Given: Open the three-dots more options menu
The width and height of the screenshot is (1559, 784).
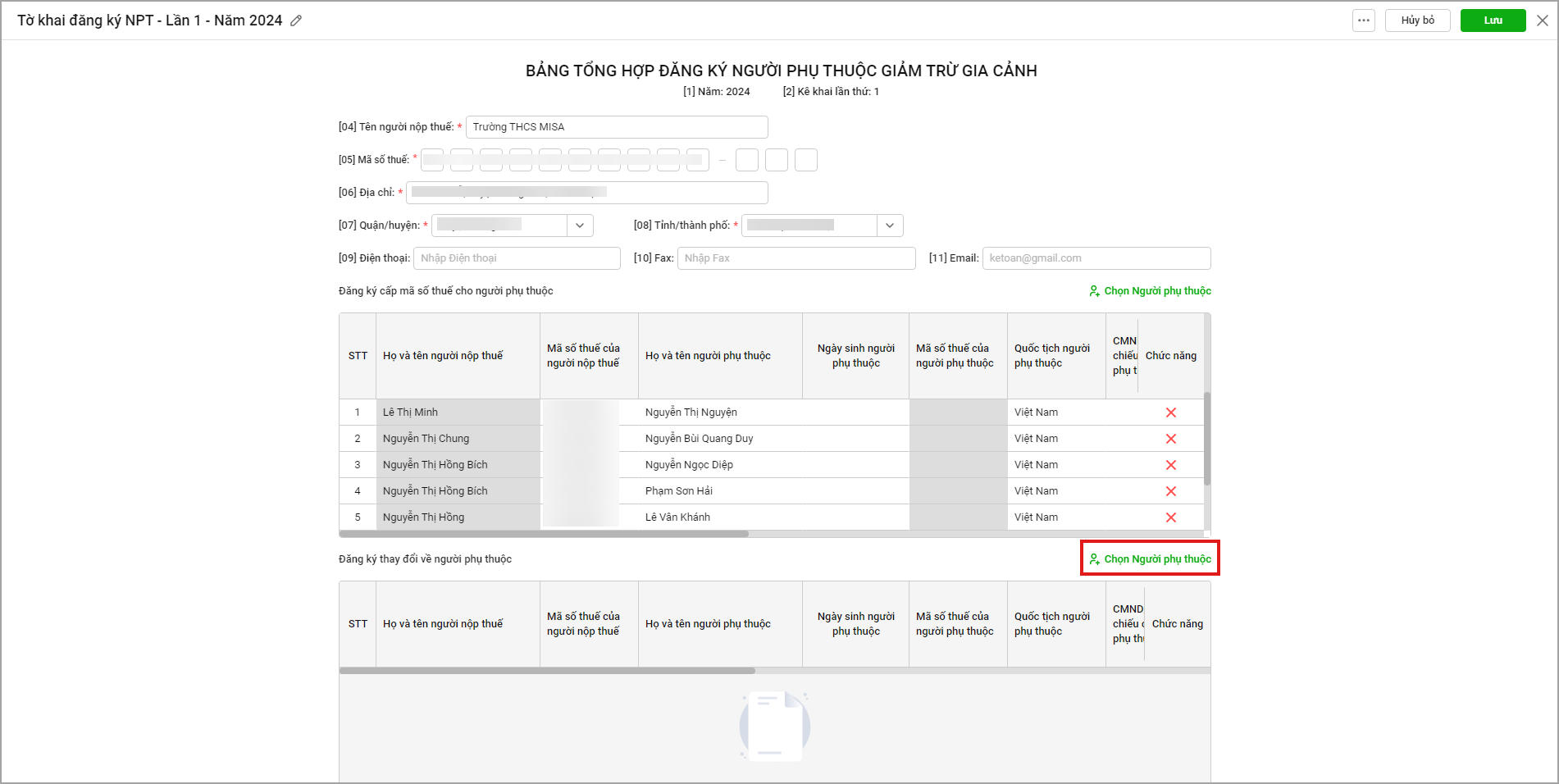Looking at the screenshot, I should [x=1363, y=21].
